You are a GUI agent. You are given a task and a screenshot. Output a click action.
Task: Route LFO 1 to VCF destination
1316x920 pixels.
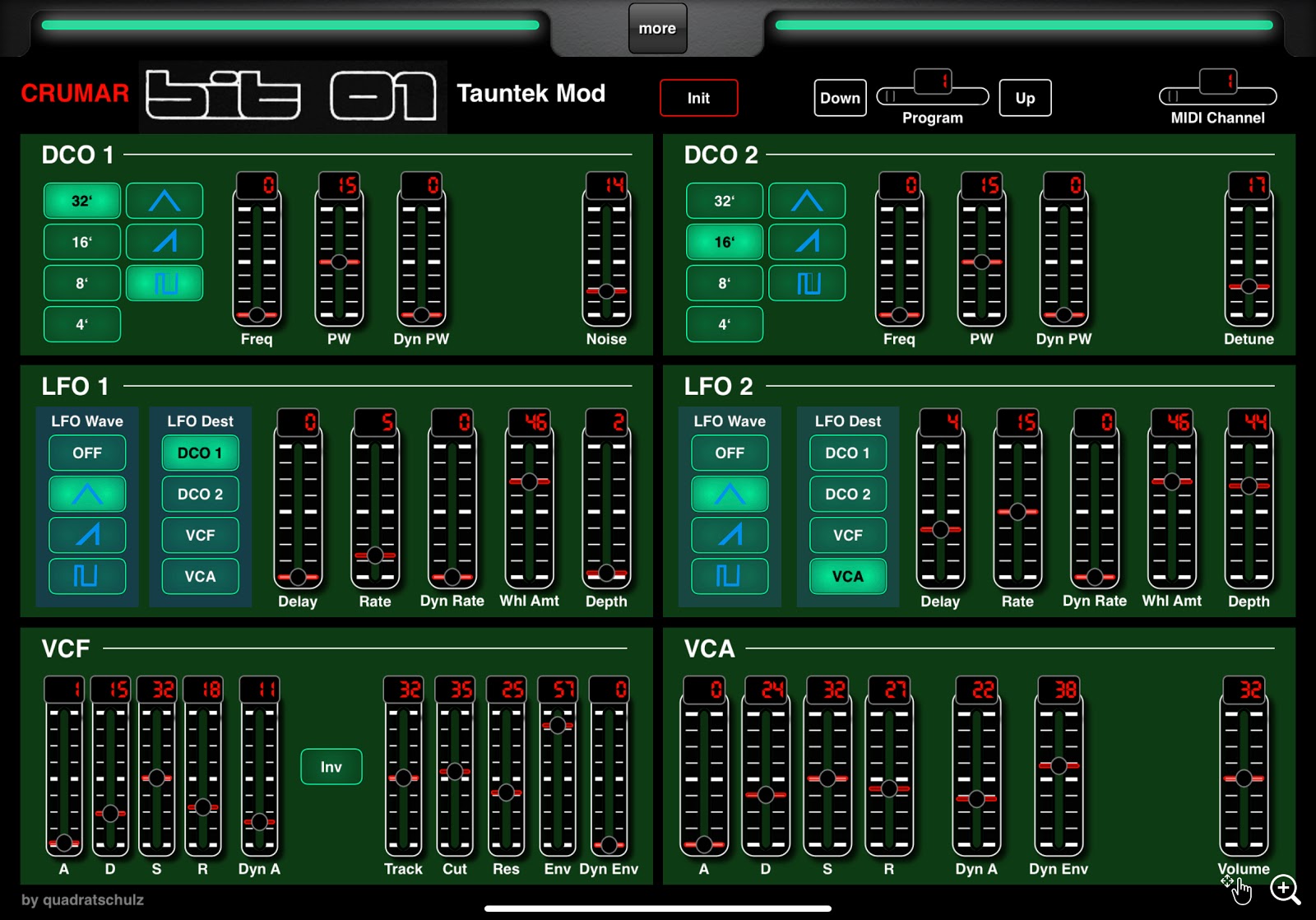pyautogui.click(x=199, y=535)
